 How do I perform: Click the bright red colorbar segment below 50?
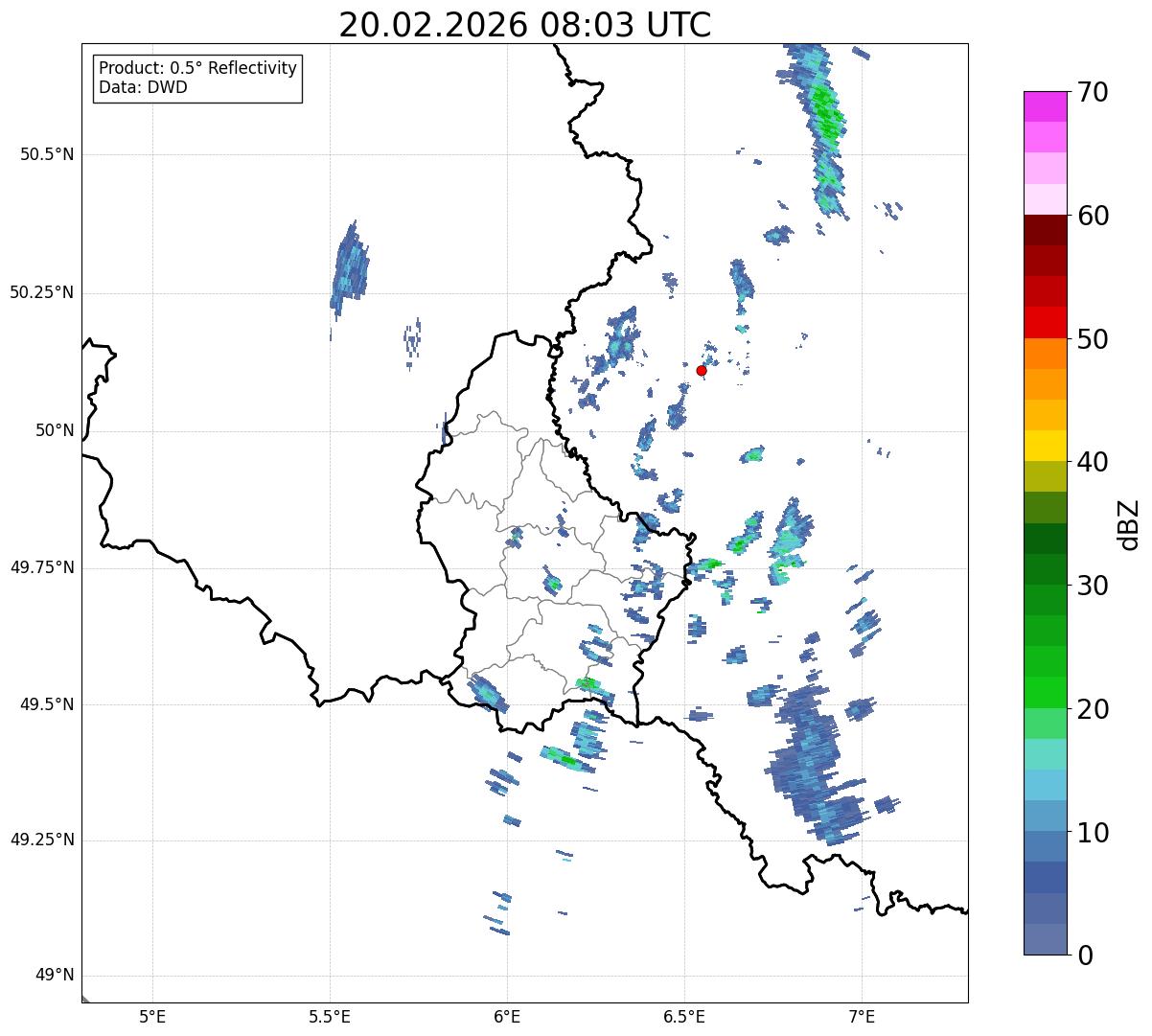[x=1045, y=322]
